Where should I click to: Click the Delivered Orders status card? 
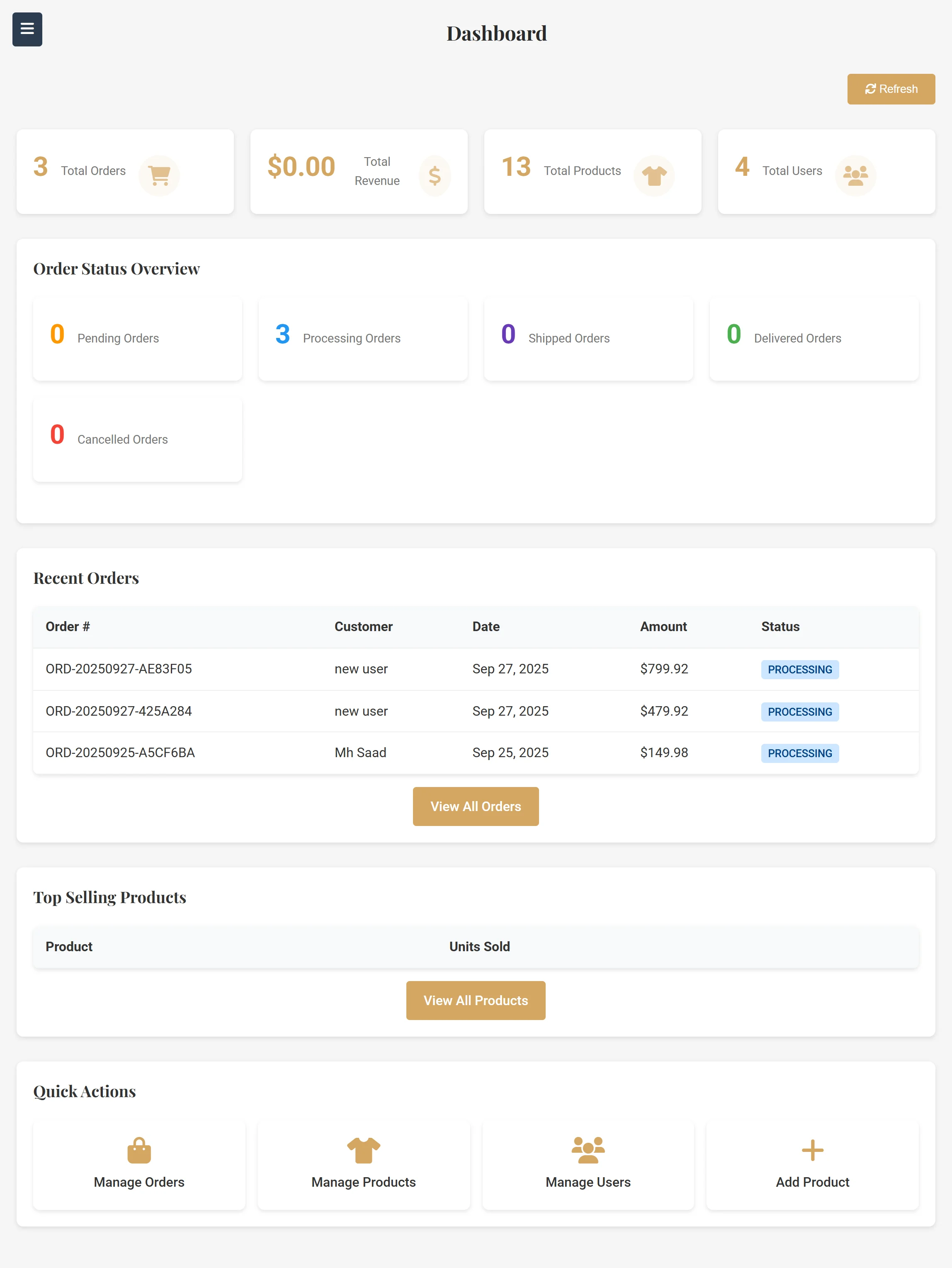tap(814, 339)
